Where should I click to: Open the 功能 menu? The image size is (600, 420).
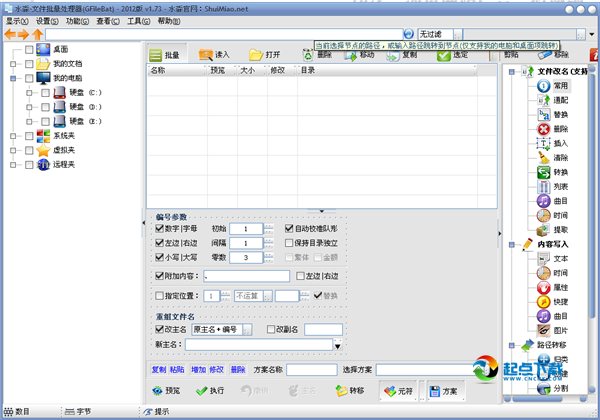point(77,21)
